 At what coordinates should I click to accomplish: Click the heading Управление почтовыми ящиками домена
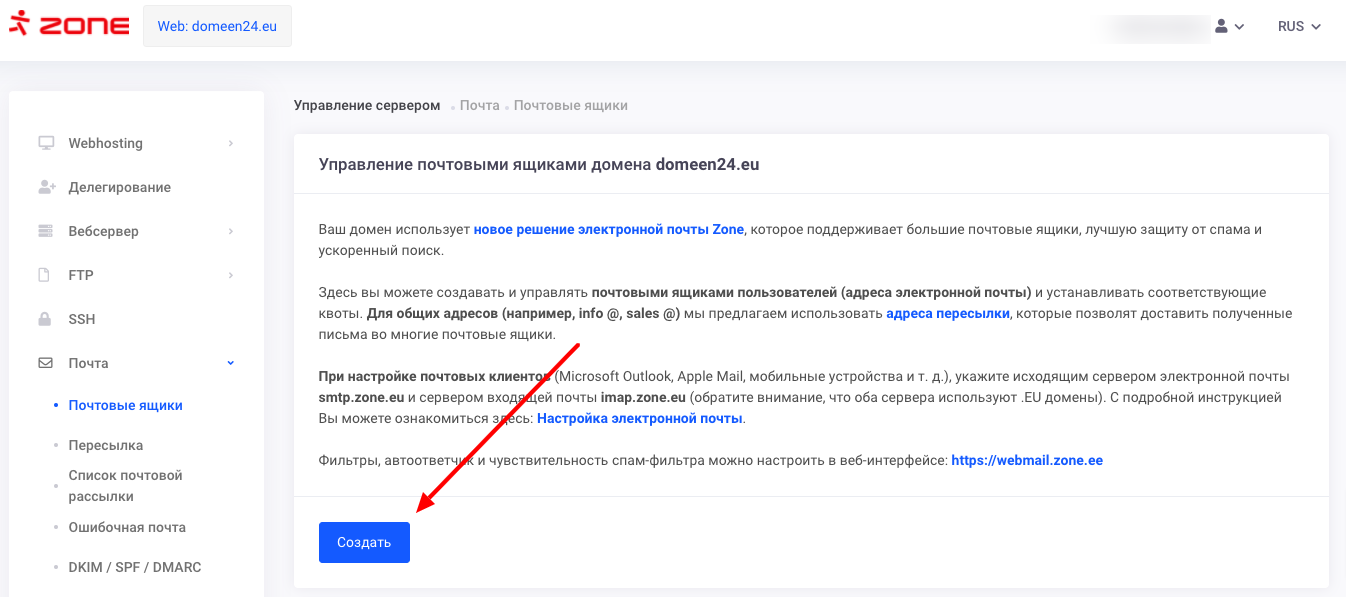click(539, 164)
